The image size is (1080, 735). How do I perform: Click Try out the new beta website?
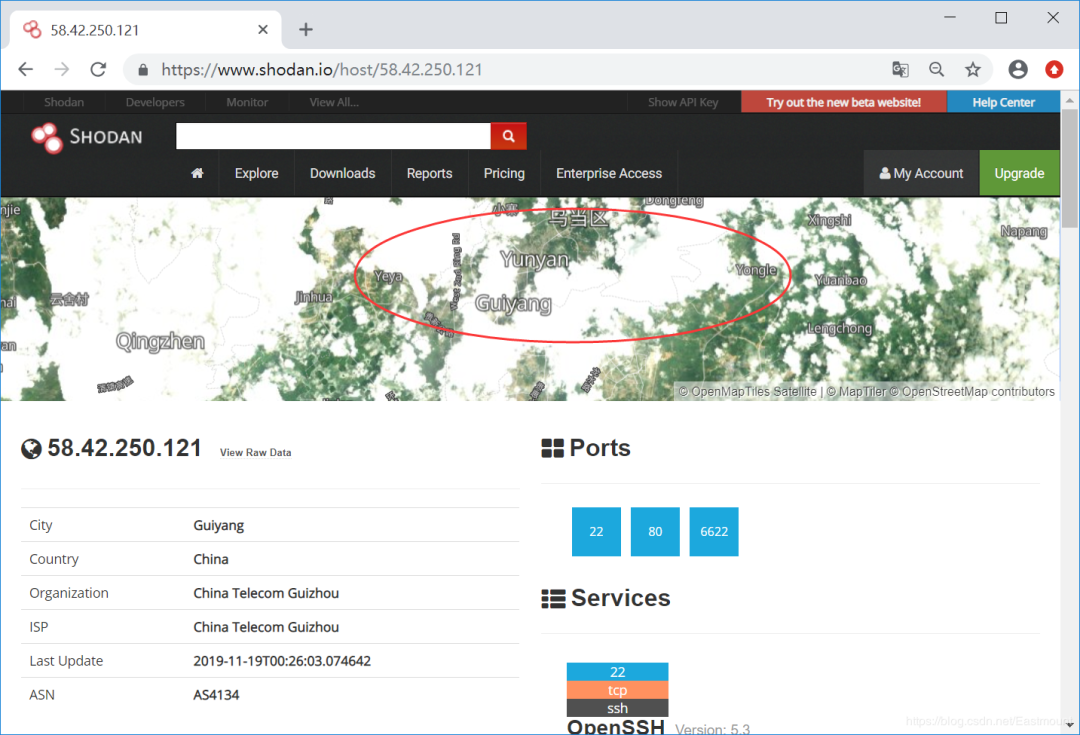844,102
